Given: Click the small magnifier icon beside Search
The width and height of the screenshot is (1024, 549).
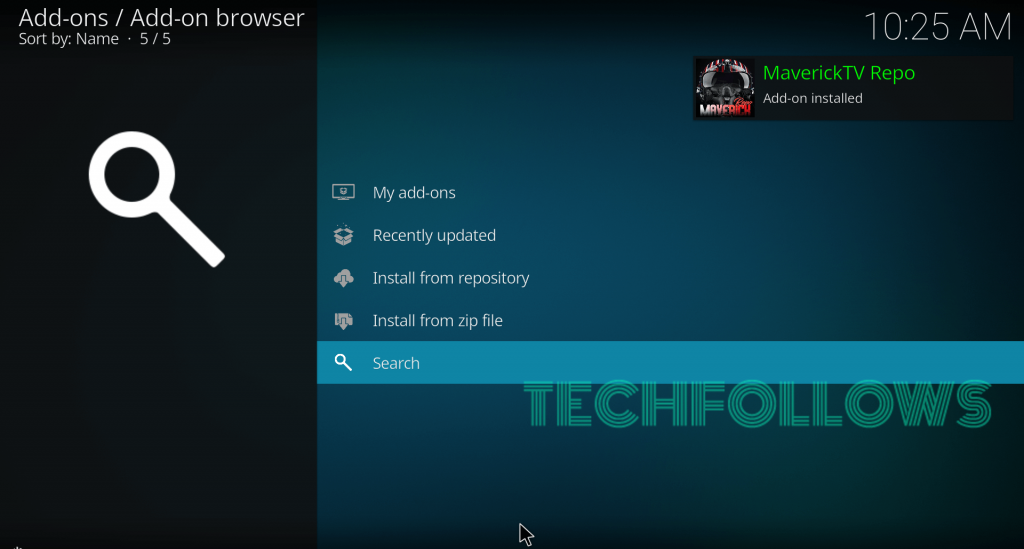Looking at the screenshot, I should (344, 362).
